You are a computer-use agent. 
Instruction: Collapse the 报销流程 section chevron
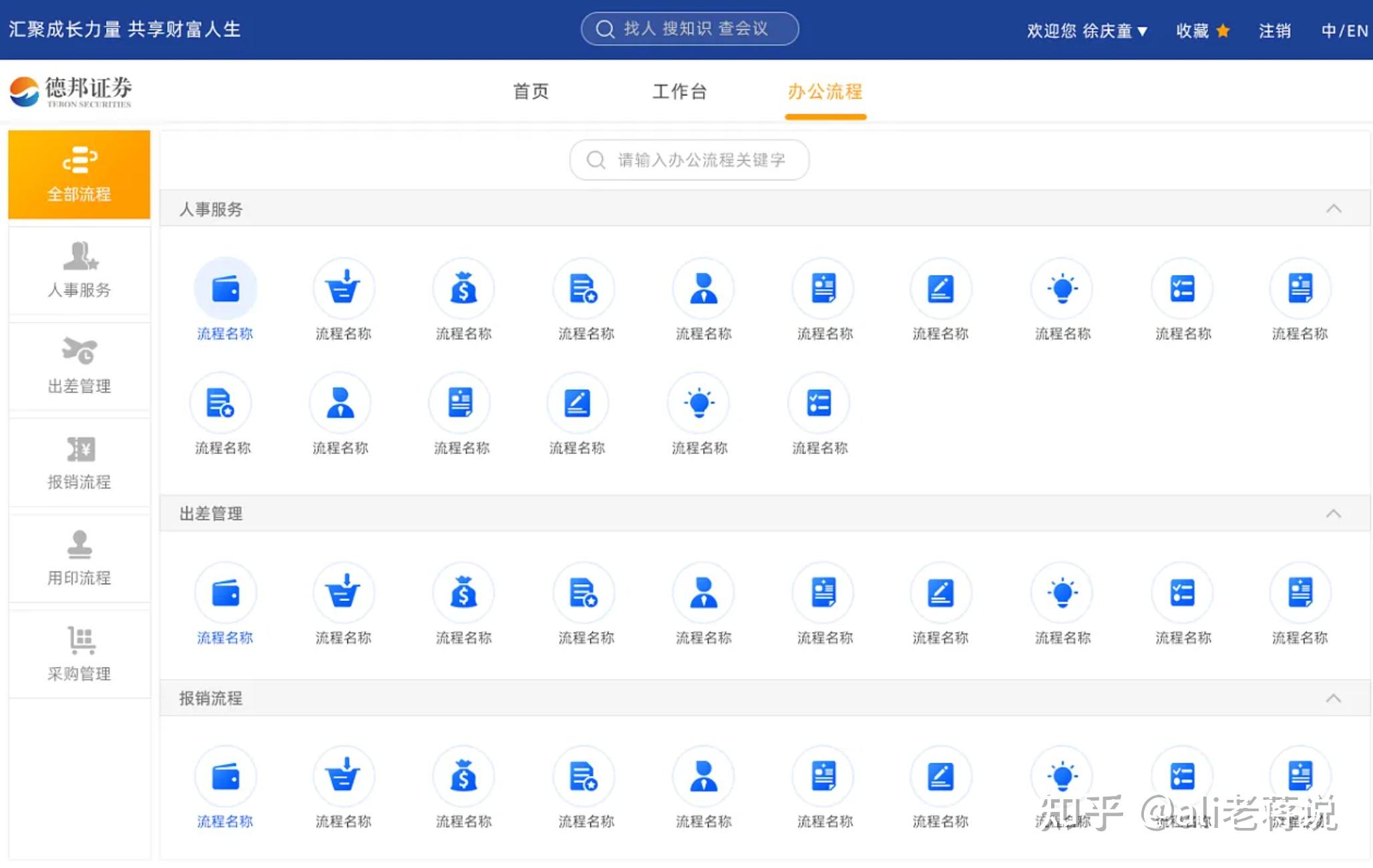[x=1333, y=698]
